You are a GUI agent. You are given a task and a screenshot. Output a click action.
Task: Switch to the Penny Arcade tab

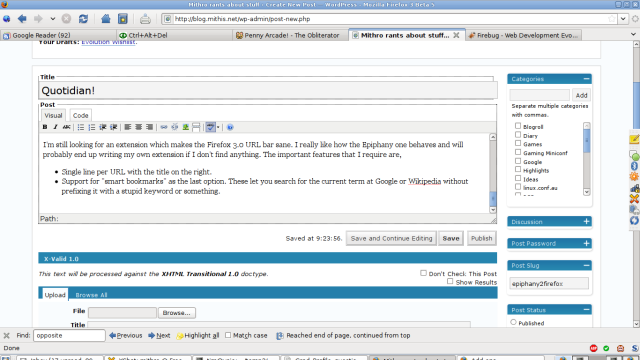click(290, 36)
